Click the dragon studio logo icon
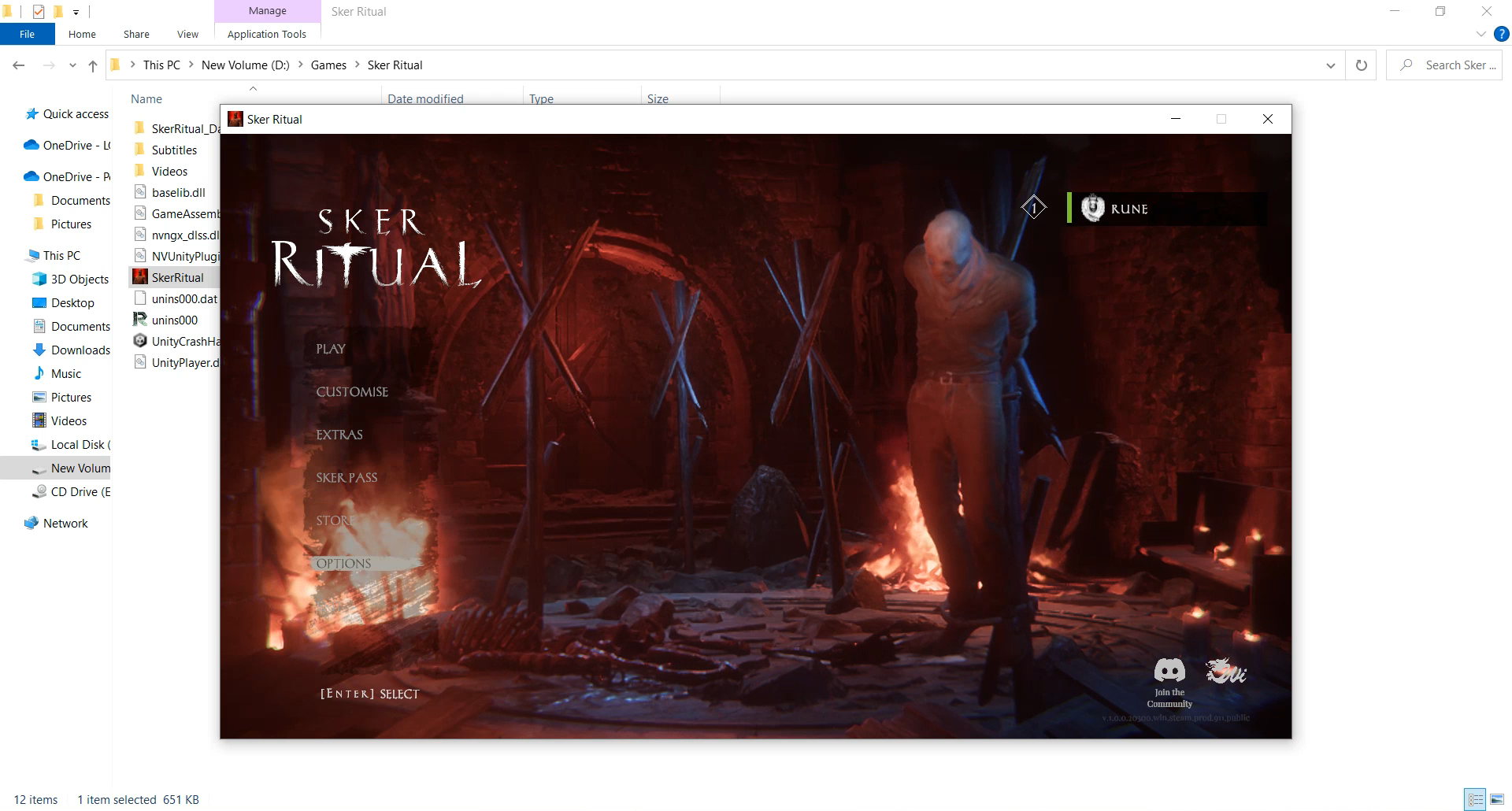Image resolution: width=1512 pixels, height=811 pixels. [x=1226, y=671]
